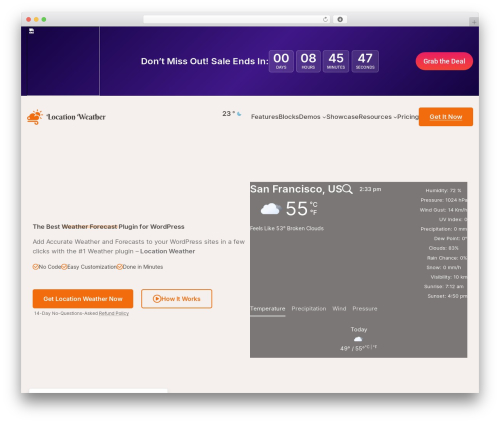Open a new browser tab with plus
The height and width of the screenshot is (423, 500).
click(474, 22)
